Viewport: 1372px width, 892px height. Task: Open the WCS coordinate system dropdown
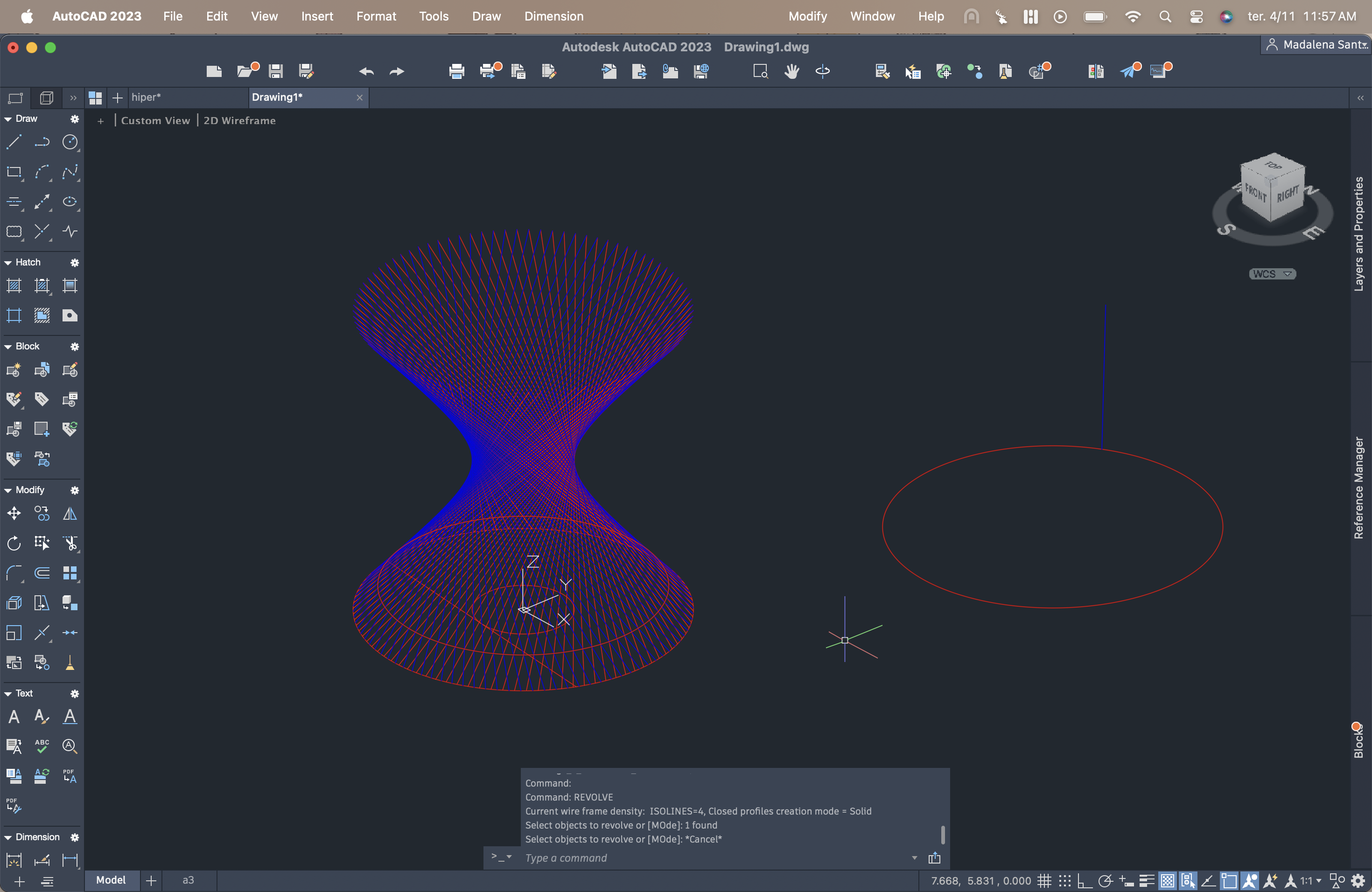[x=1272, y=274]
